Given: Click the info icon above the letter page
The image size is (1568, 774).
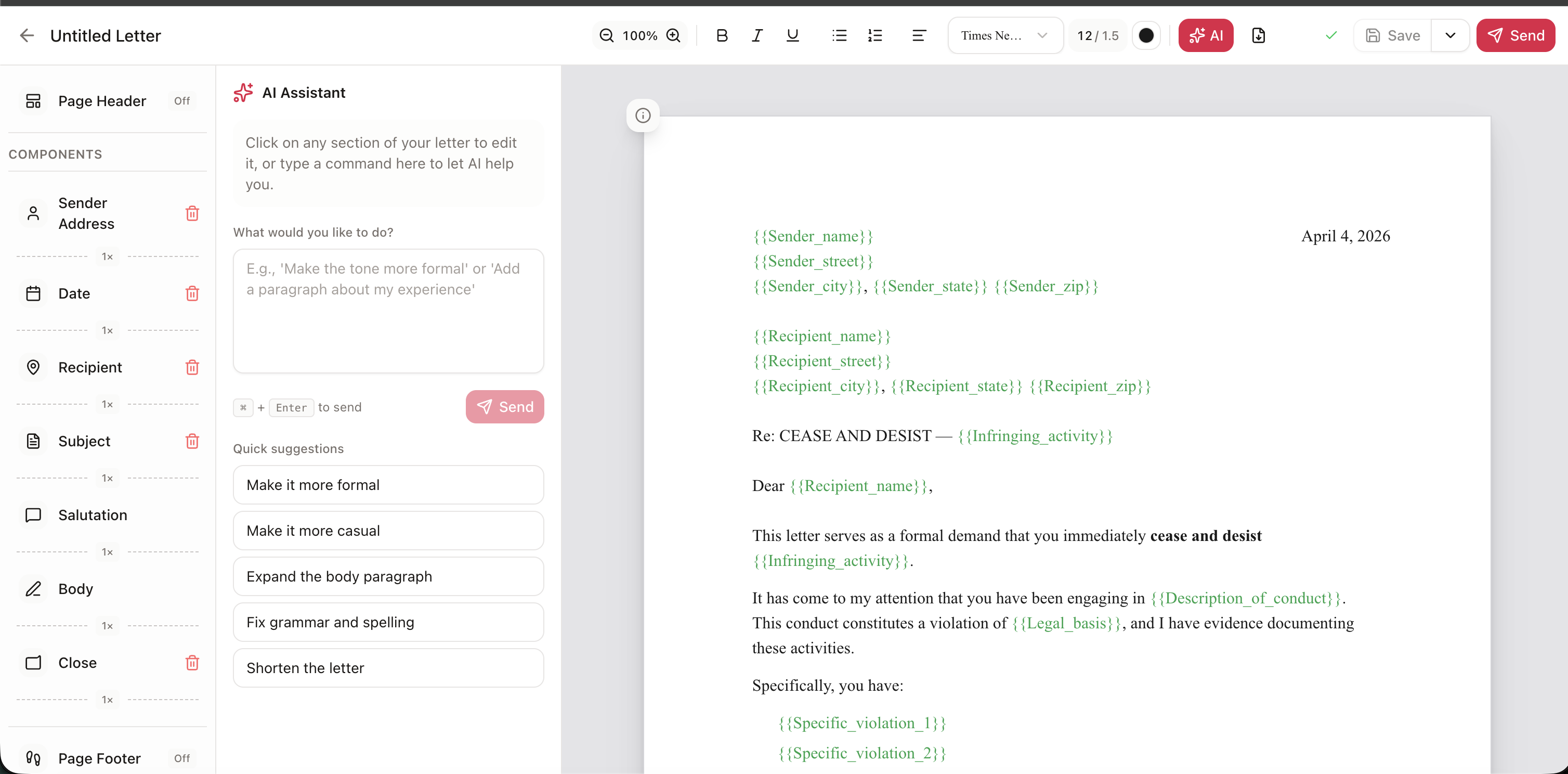Looking at the screenshot, I should [643, 115].
